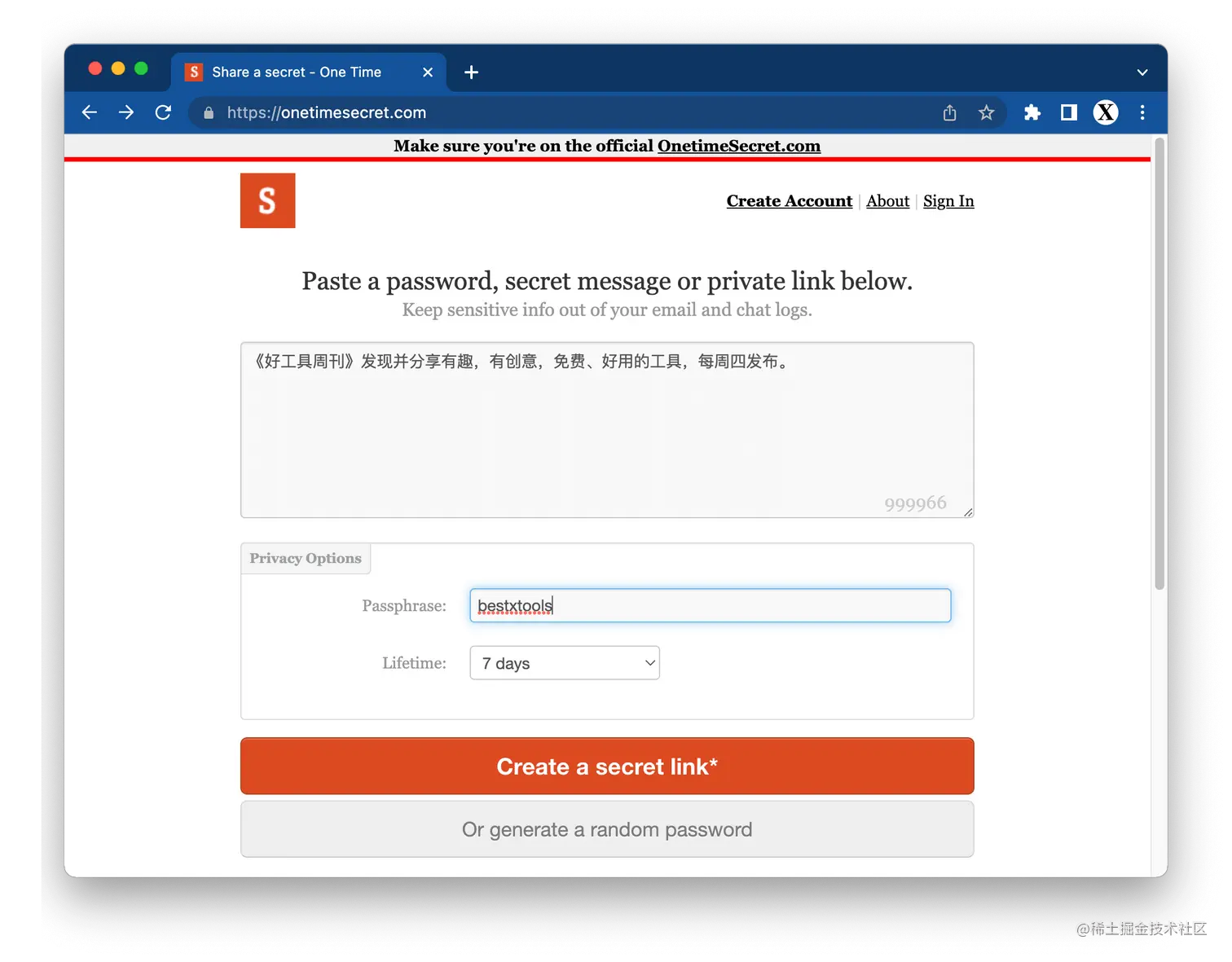The image size is (1232, 962).
Task: Click the share icon in the address bar
Action: point(949,112)
